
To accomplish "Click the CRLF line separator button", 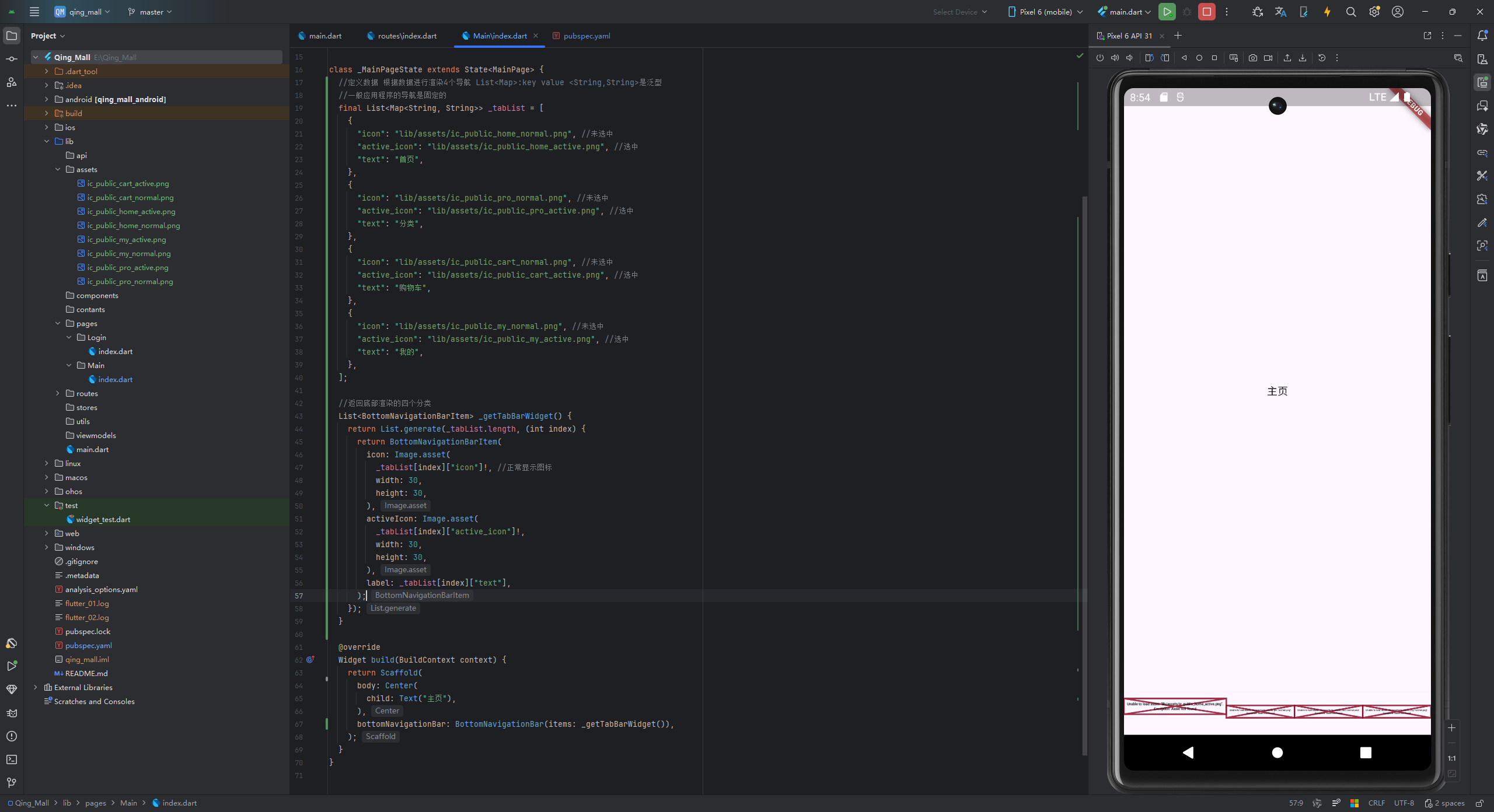I will point(1376,803).
